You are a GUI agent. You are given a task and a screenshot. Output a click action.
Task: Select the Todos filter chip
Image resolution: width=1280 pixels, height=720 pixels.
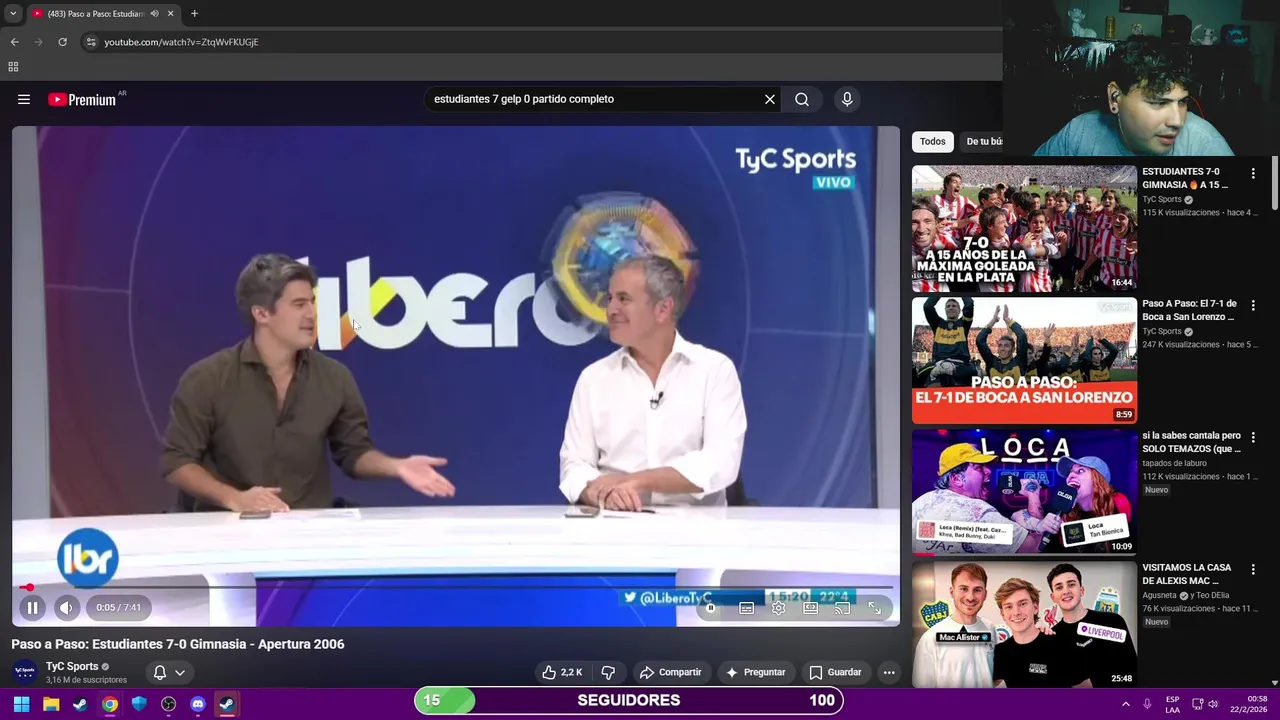pos(933,141)
